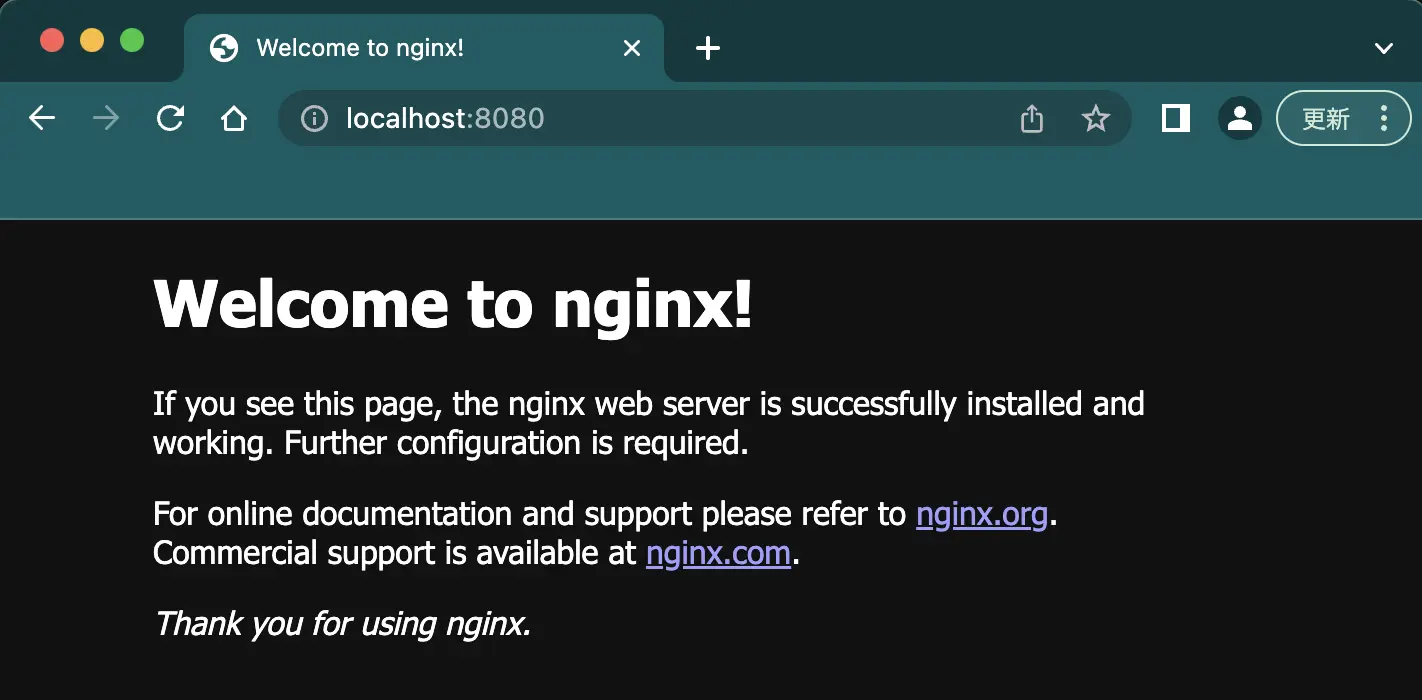Visit the nginx.com commercial support link
Screen dimensions: 1422x700
pyautogui.click(x=718, y=553)
